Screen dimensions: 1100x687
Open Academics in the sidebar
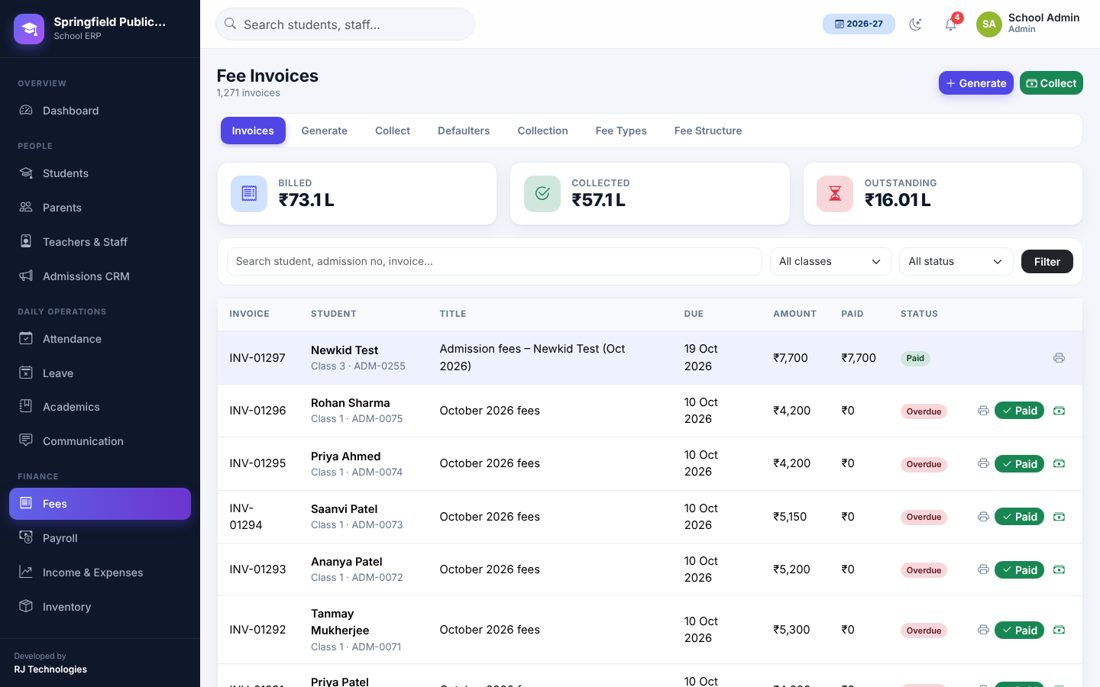tap(100, 406)
